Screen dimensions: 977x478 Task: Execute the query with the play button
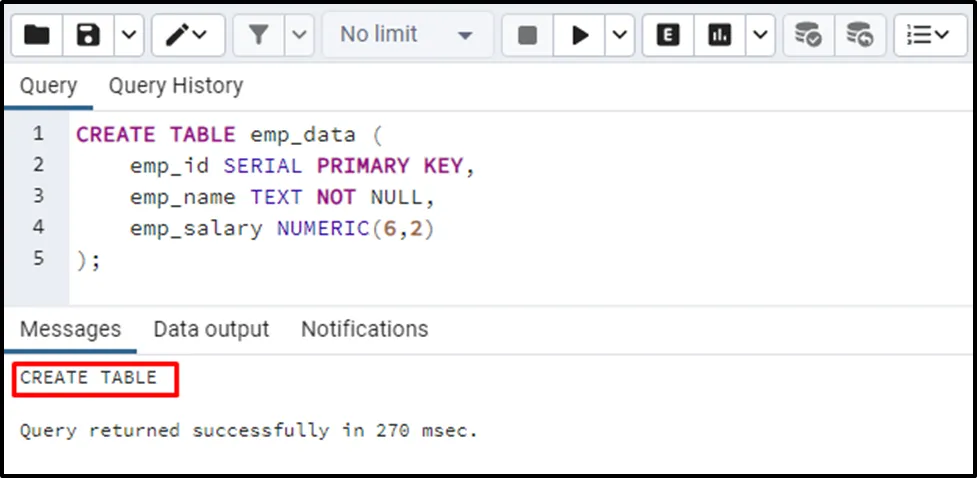tap(580, 35)
